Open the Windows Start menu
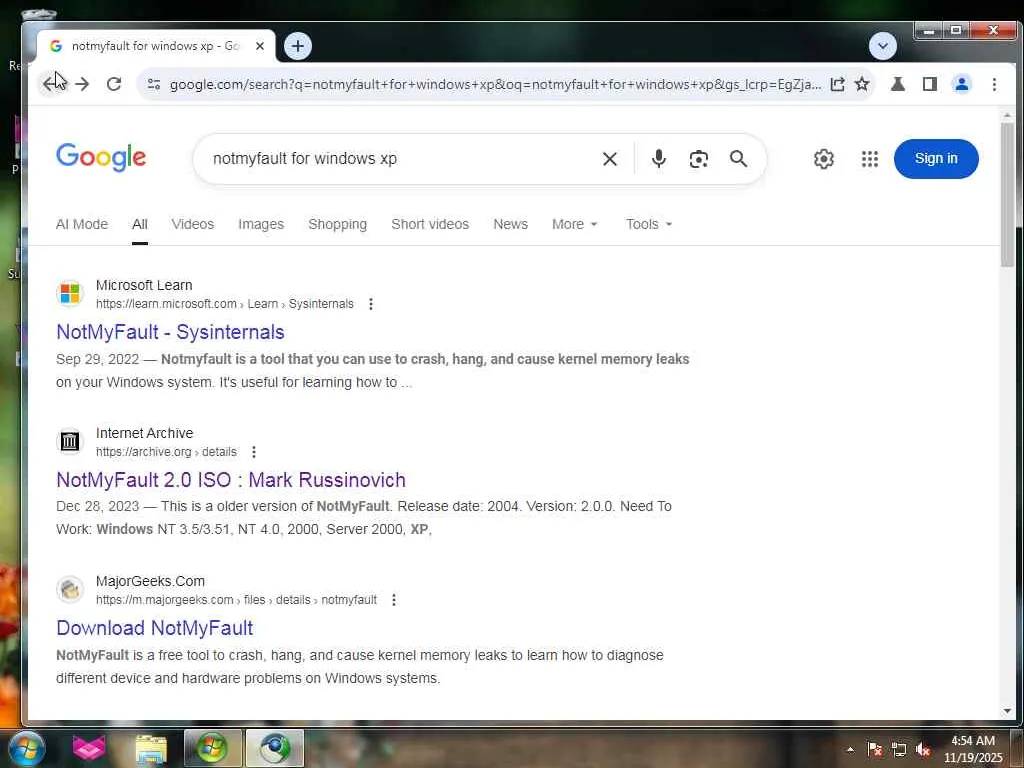The height and width of the screenshot is (768, 1024). coord(27,748)
